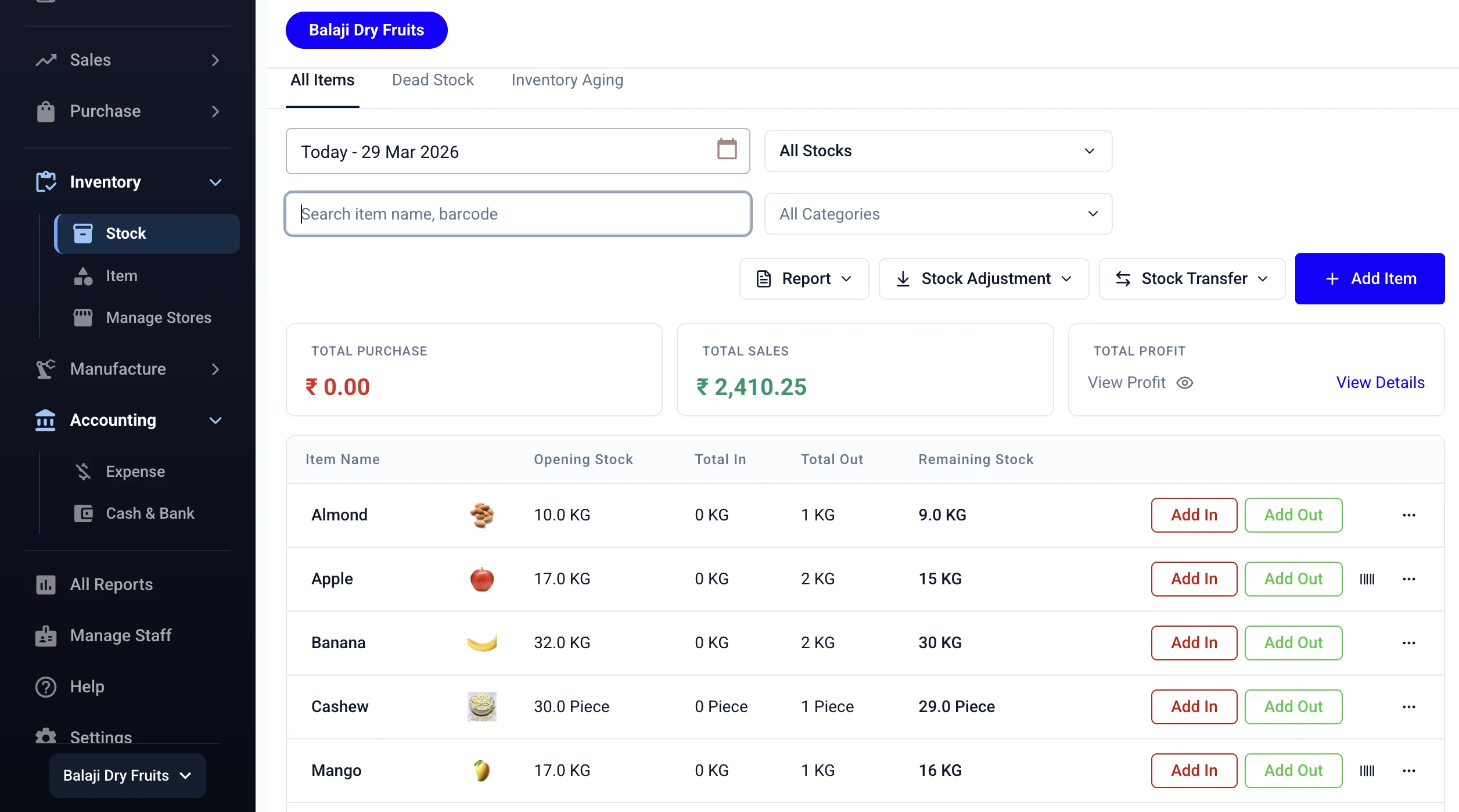
Task: Open the Inventory Aging tab
Action: tap(567, 80)
